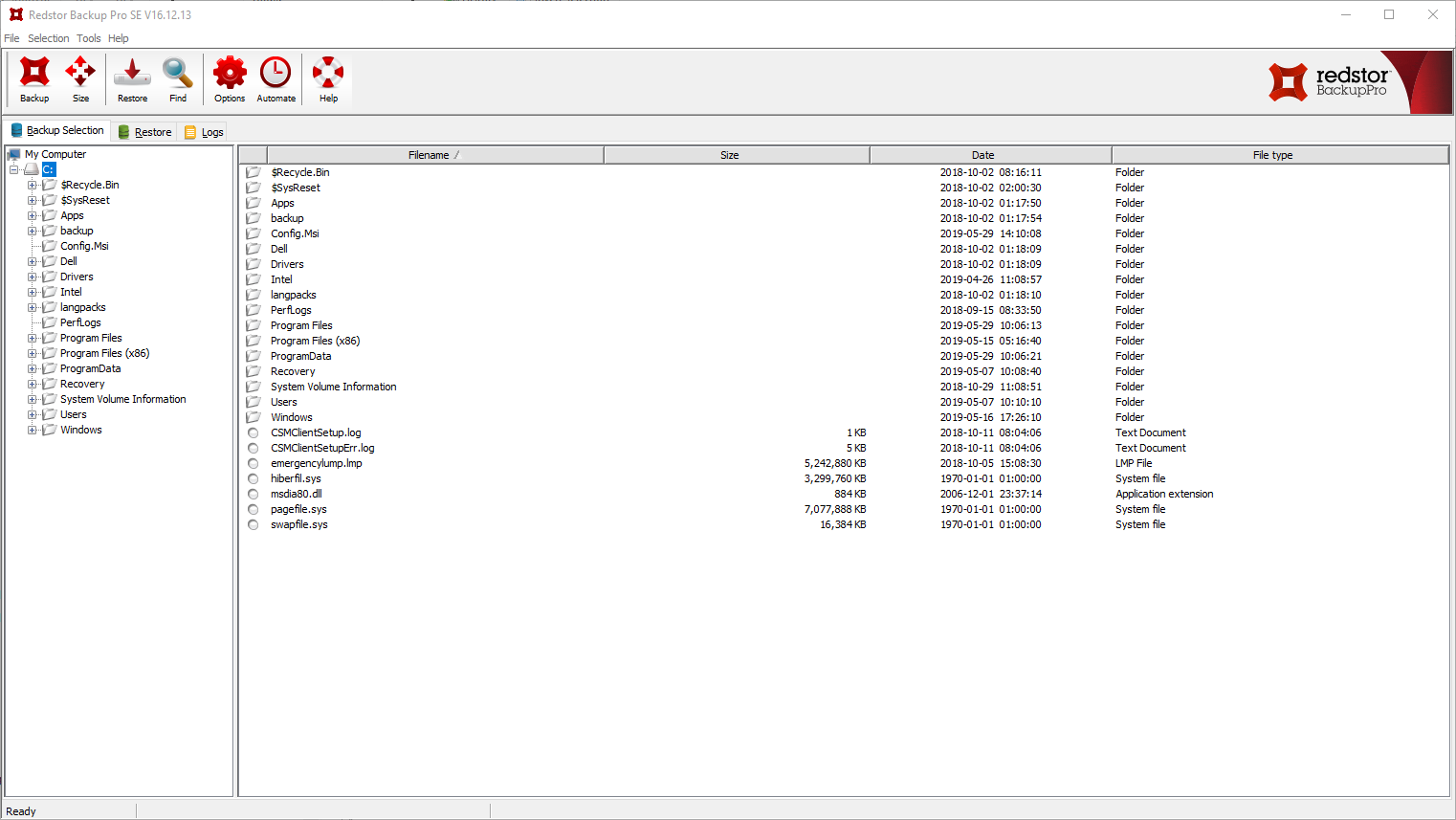
Task: Toggle Users folder selection in tree
Action: click(x=50, y=414)
